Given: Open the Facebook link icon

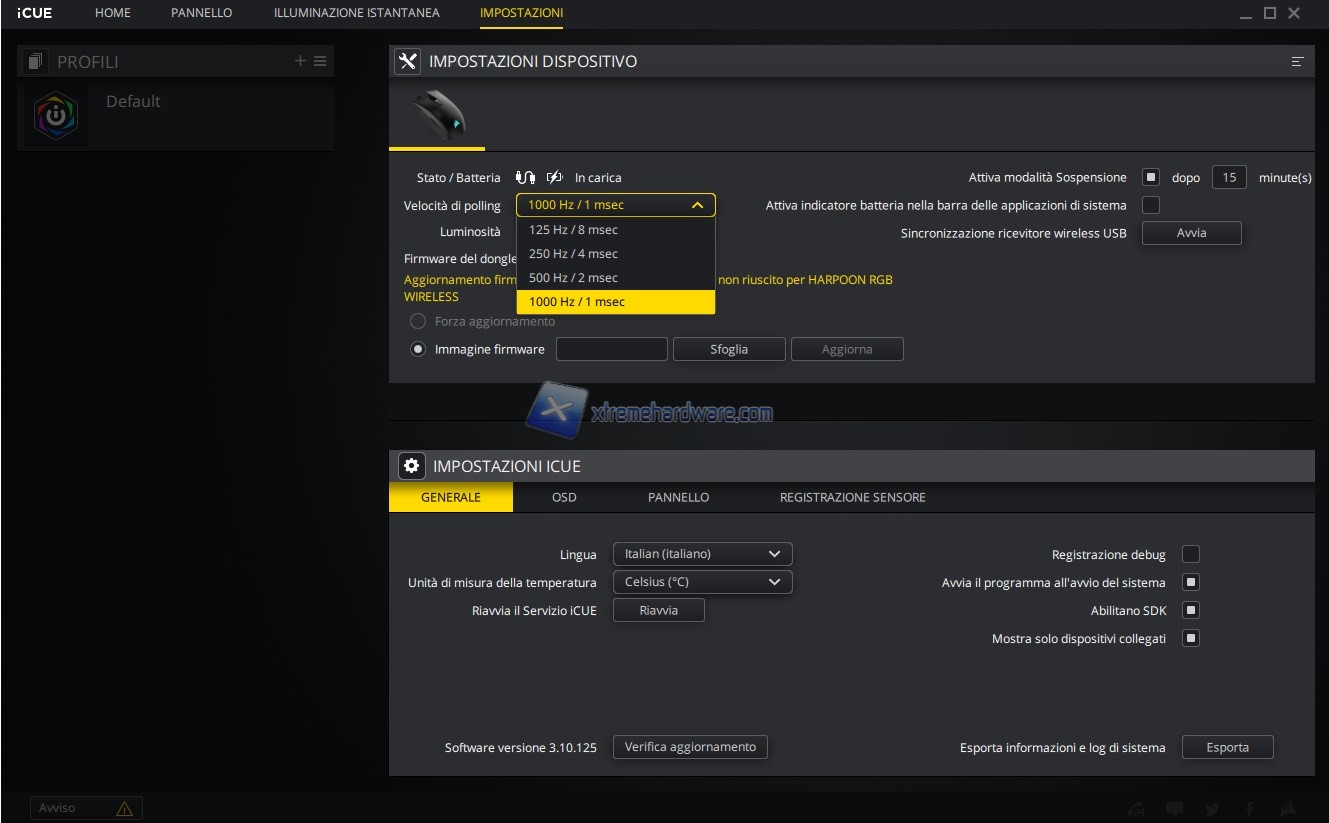Looking at the screenshot, I should 1249,809.
